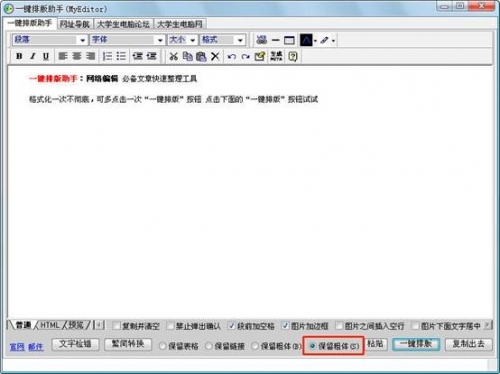Open the 官网 link
The image size is (500, 374).
click(x=17, y=347)
